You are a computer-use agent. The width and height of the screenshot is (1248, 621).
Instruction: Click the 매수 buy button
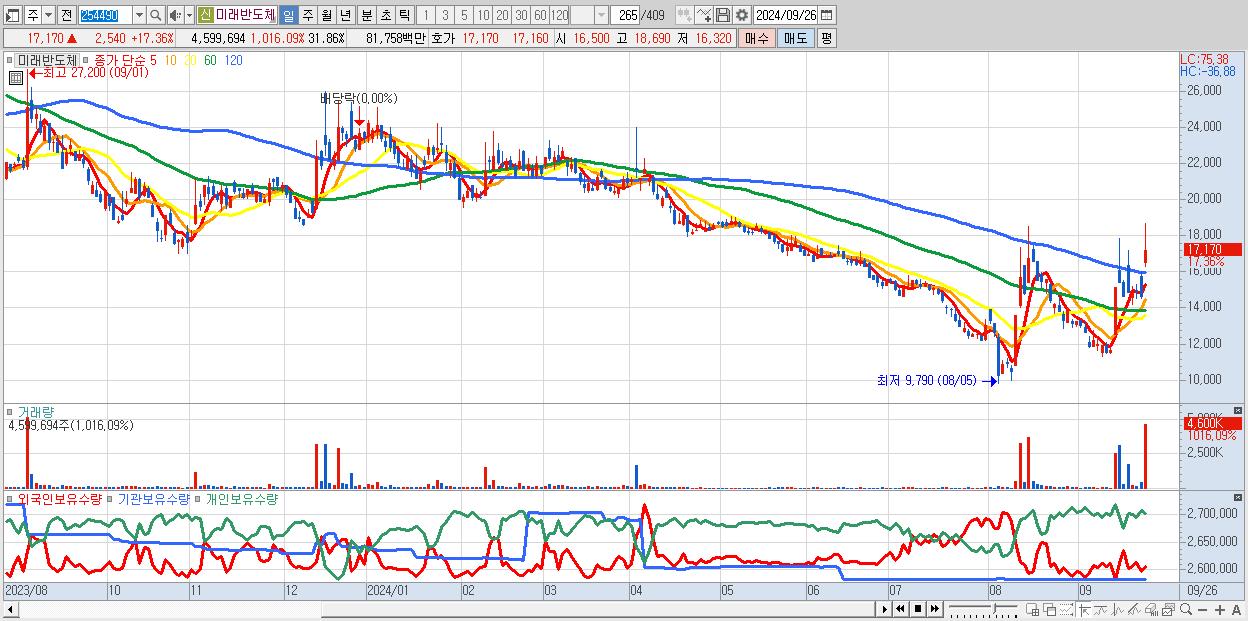[x=756, y=38]
